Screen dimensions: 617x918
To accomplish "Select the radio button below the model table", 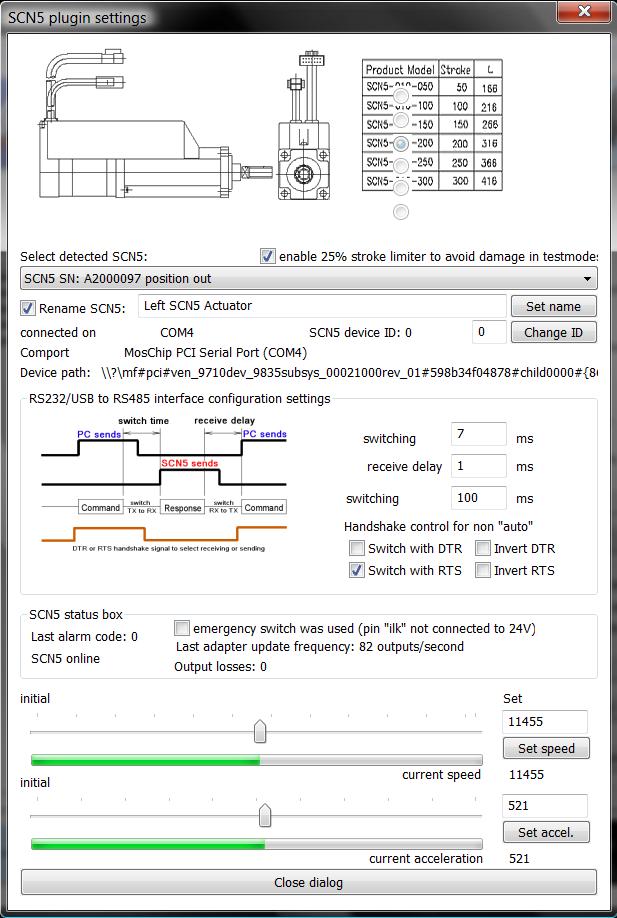I will click(x=400, y=211).
